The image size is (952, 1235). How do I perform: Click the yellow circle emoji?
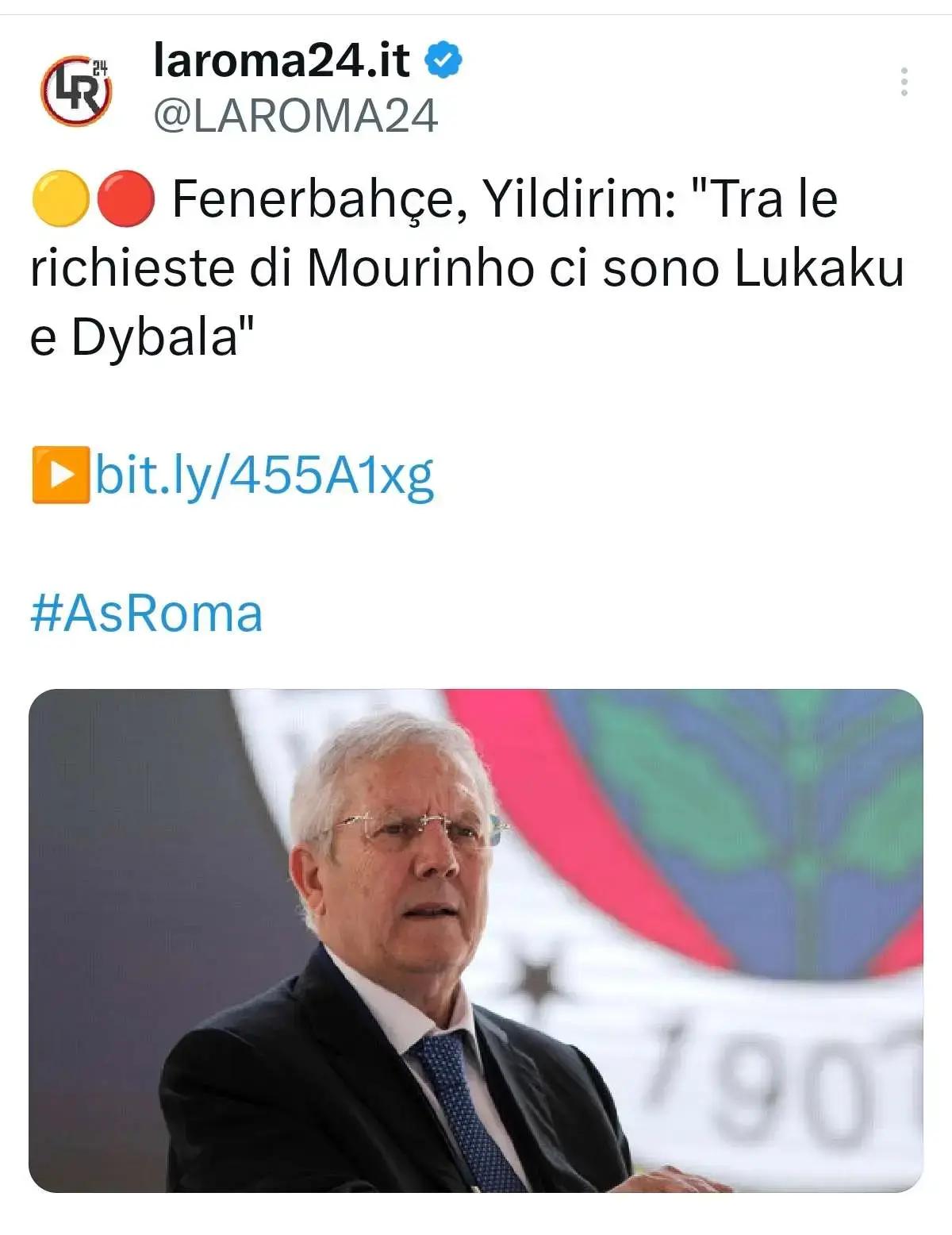click(x=60, y=198)
